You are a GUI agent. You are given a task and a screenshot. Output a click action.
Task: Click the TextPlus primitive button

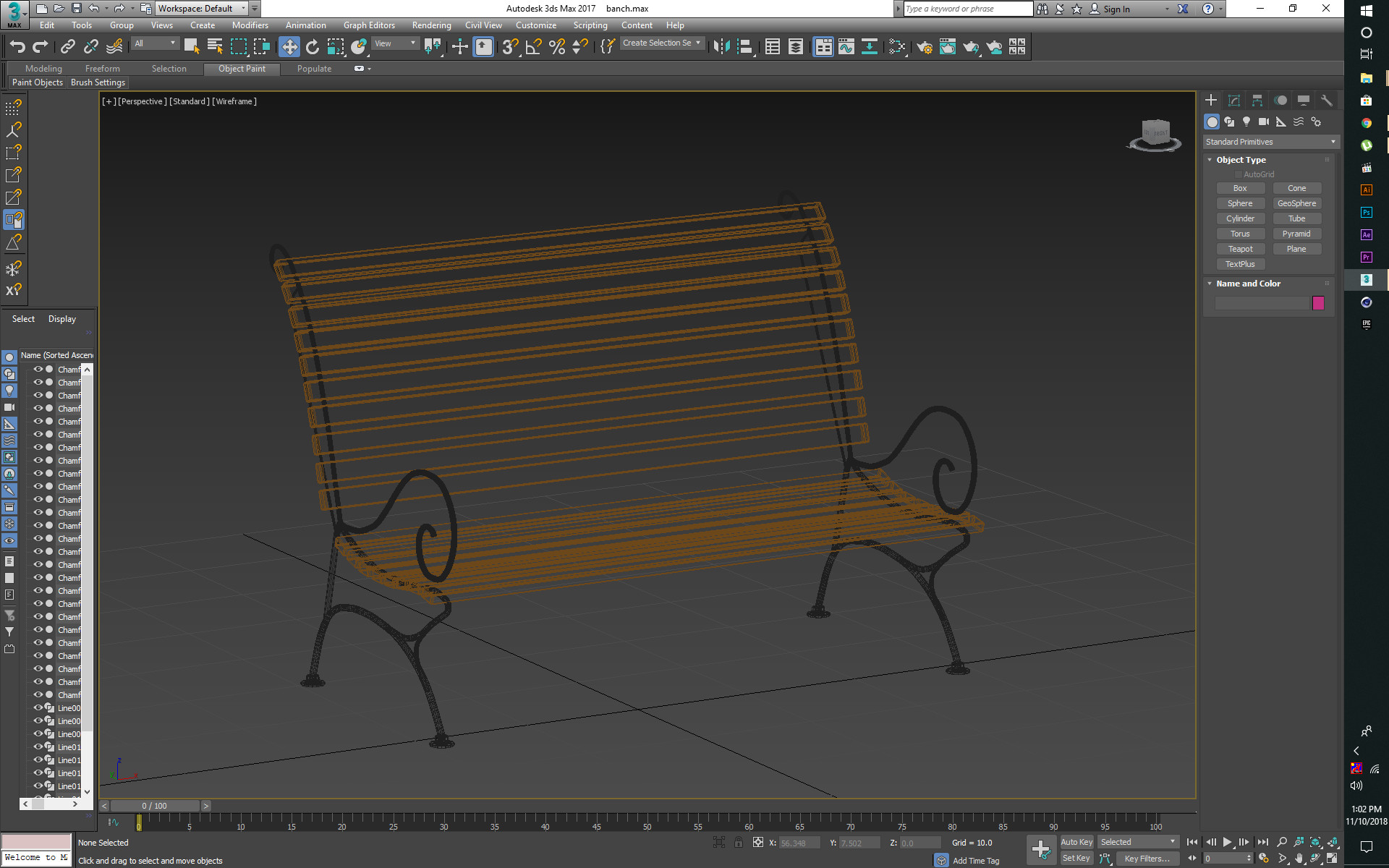click(1240, 264)
